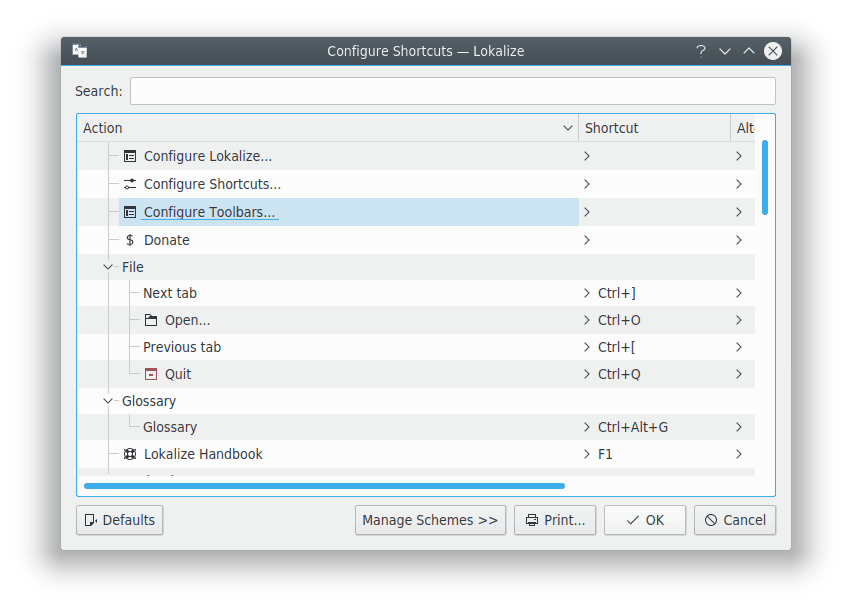
Task: Confirm changes with the OK button
Action: tap(644, 520)
